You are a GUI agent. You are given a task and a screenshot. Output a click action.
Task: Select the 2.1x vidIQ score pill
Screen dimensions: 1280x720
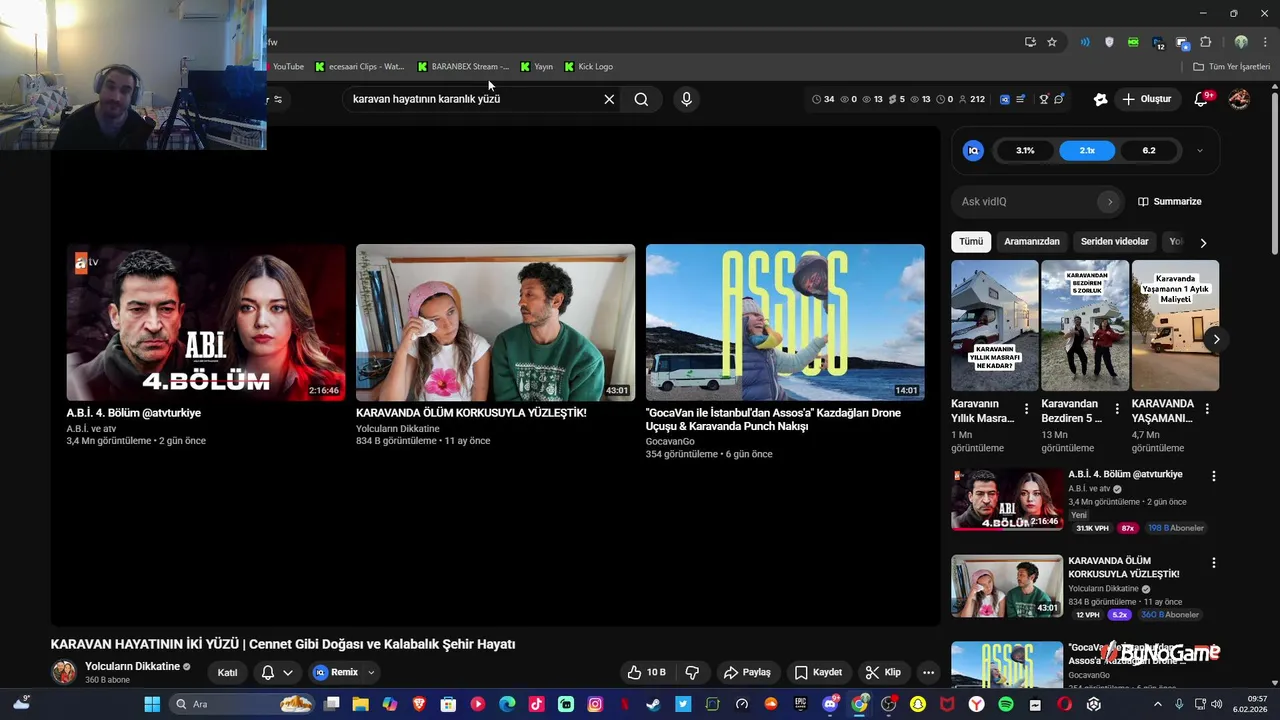pos(1087,151)
